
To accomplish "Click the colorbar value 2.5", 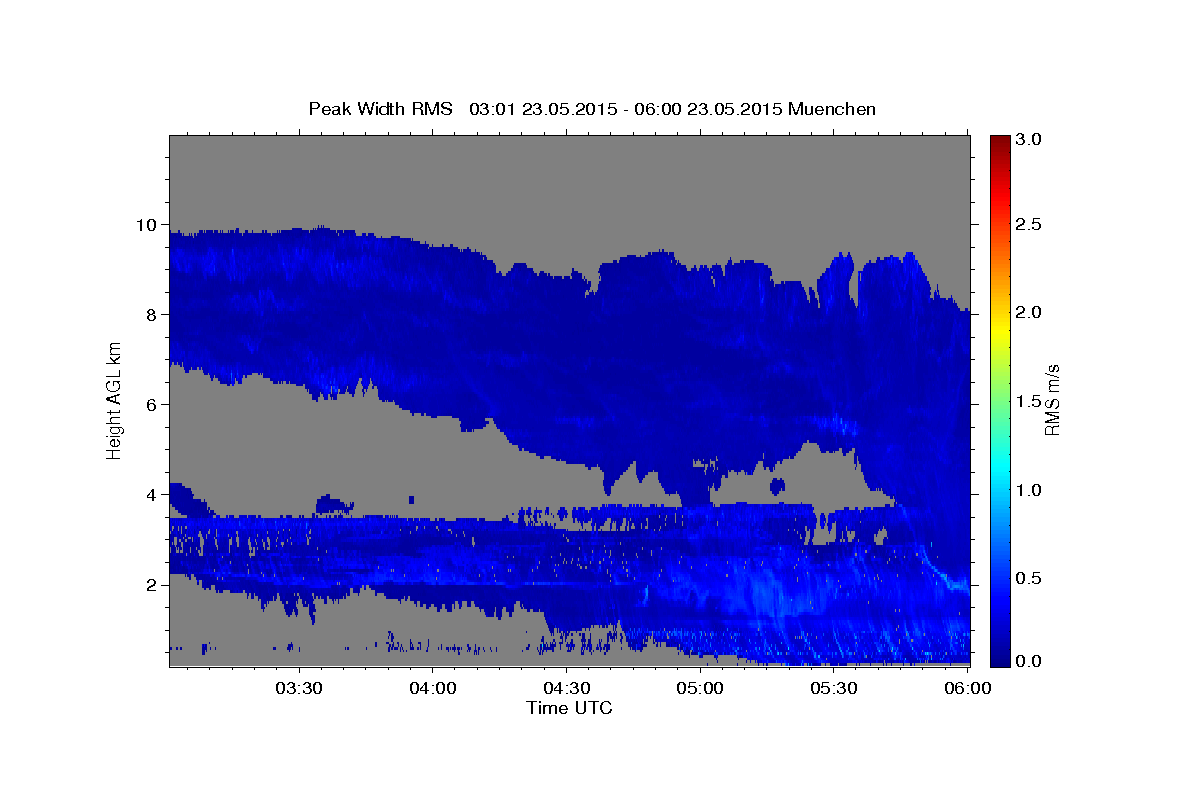I will pyautogui.click(x=1030, y=225).
